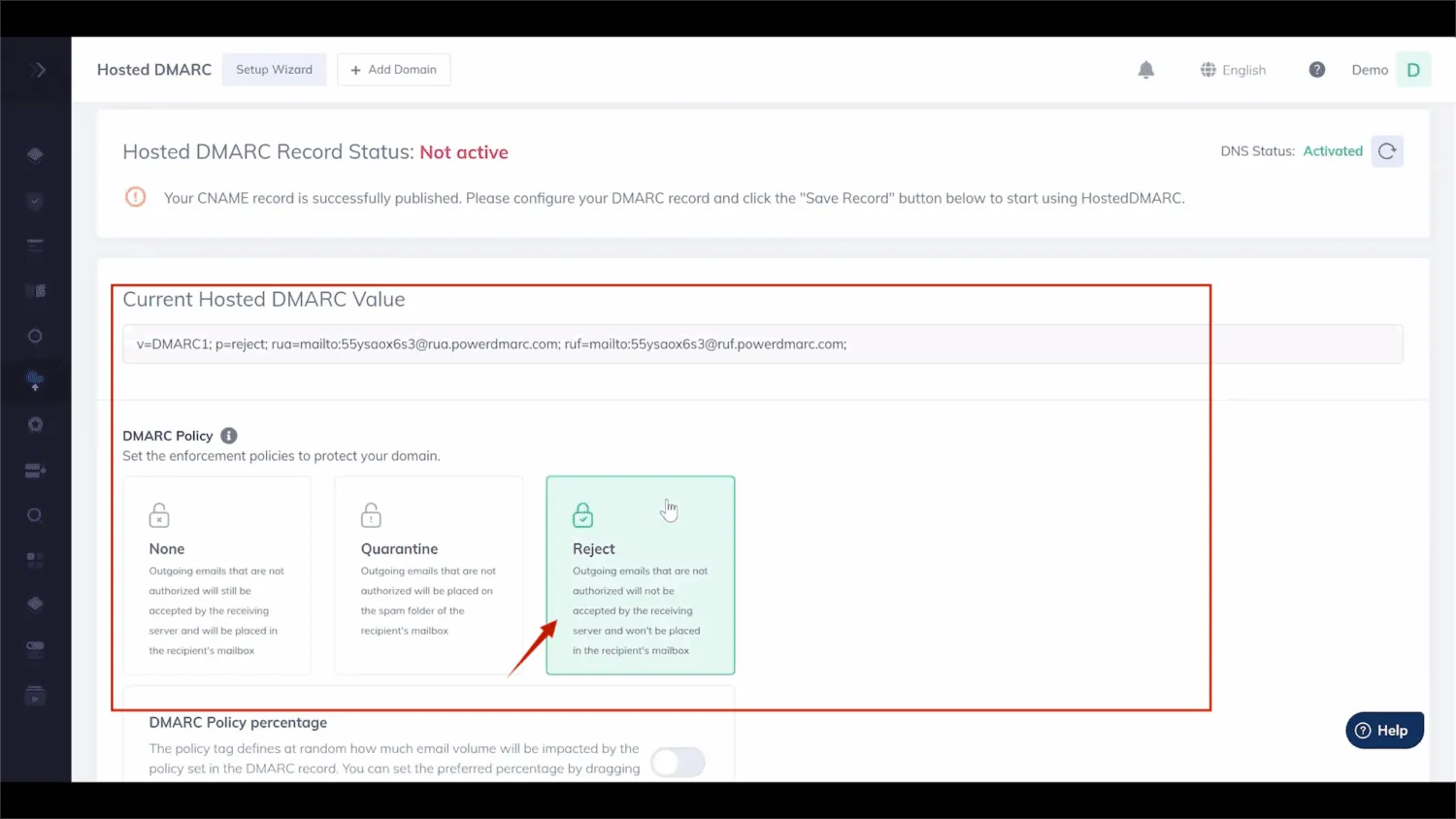Click the Hosted DMARC page title
This screenshot has height=819, width=1456.
coord(154,70)
